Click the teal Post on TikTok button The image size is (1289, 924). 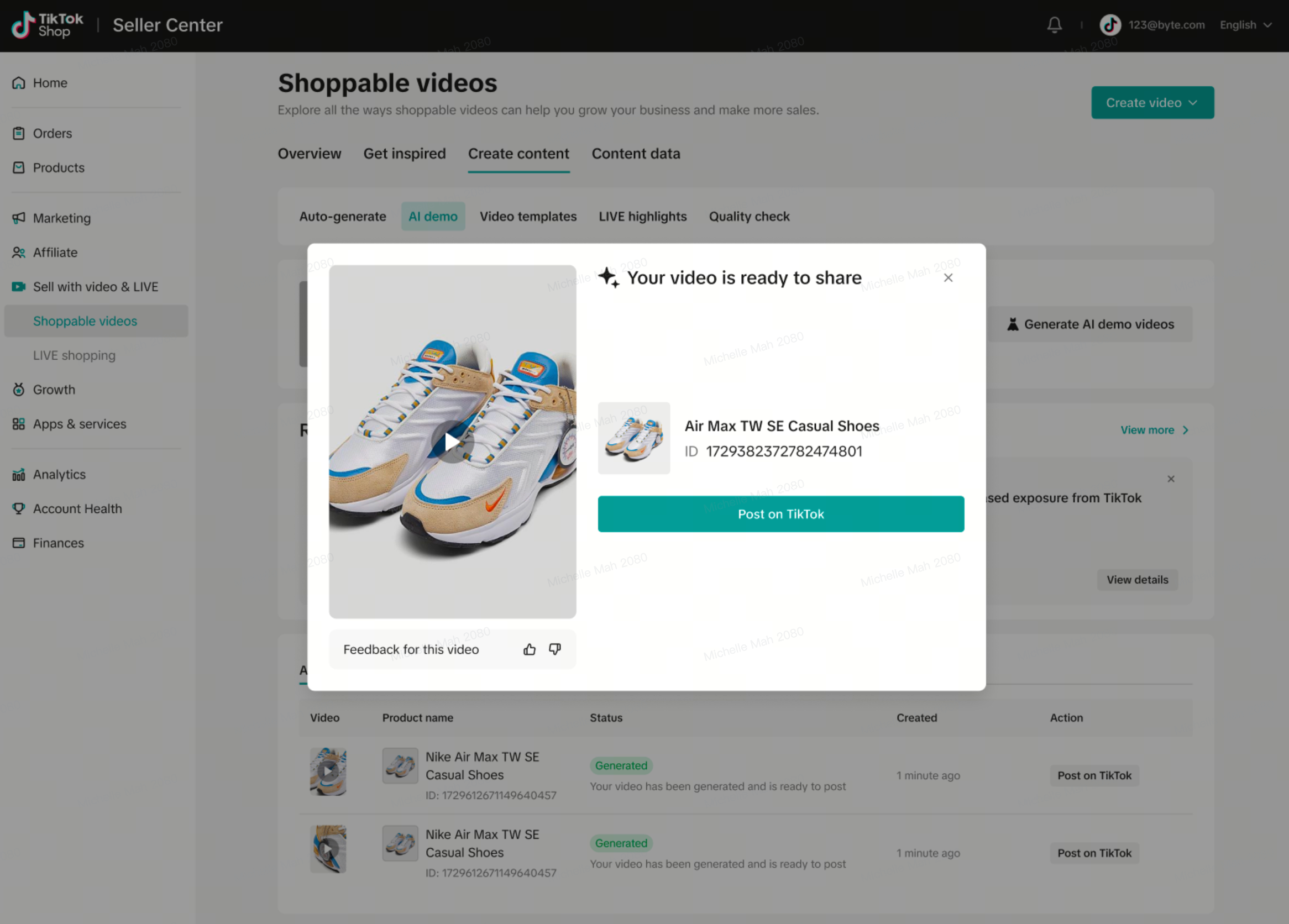coord(780,514)
